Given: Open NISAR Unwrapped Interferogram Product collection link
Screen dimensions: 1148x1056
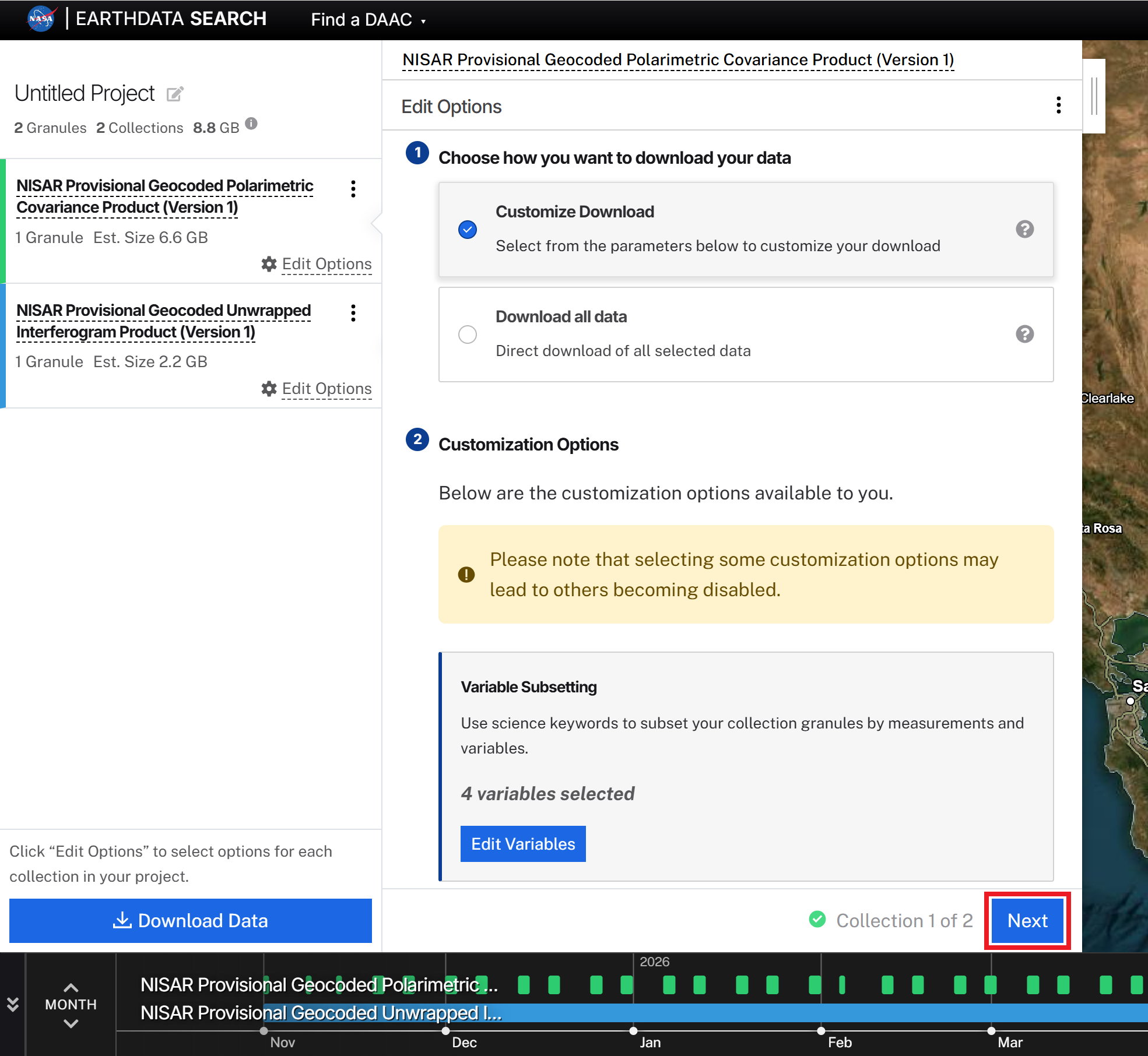Looking at the screenshot, I should (164, 321).
